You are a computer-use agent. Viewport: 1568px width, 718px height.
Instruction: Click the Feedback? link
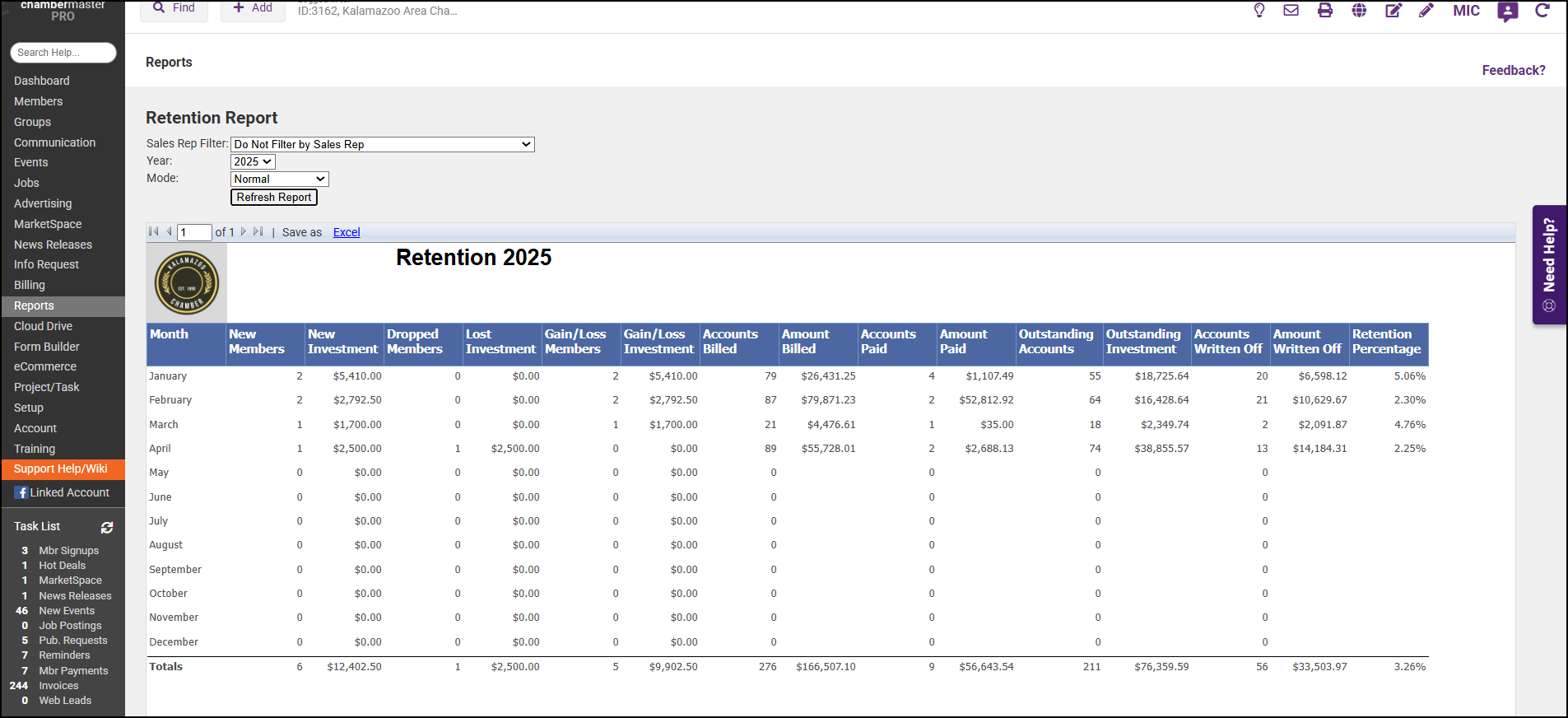(x=1513, y=71)
